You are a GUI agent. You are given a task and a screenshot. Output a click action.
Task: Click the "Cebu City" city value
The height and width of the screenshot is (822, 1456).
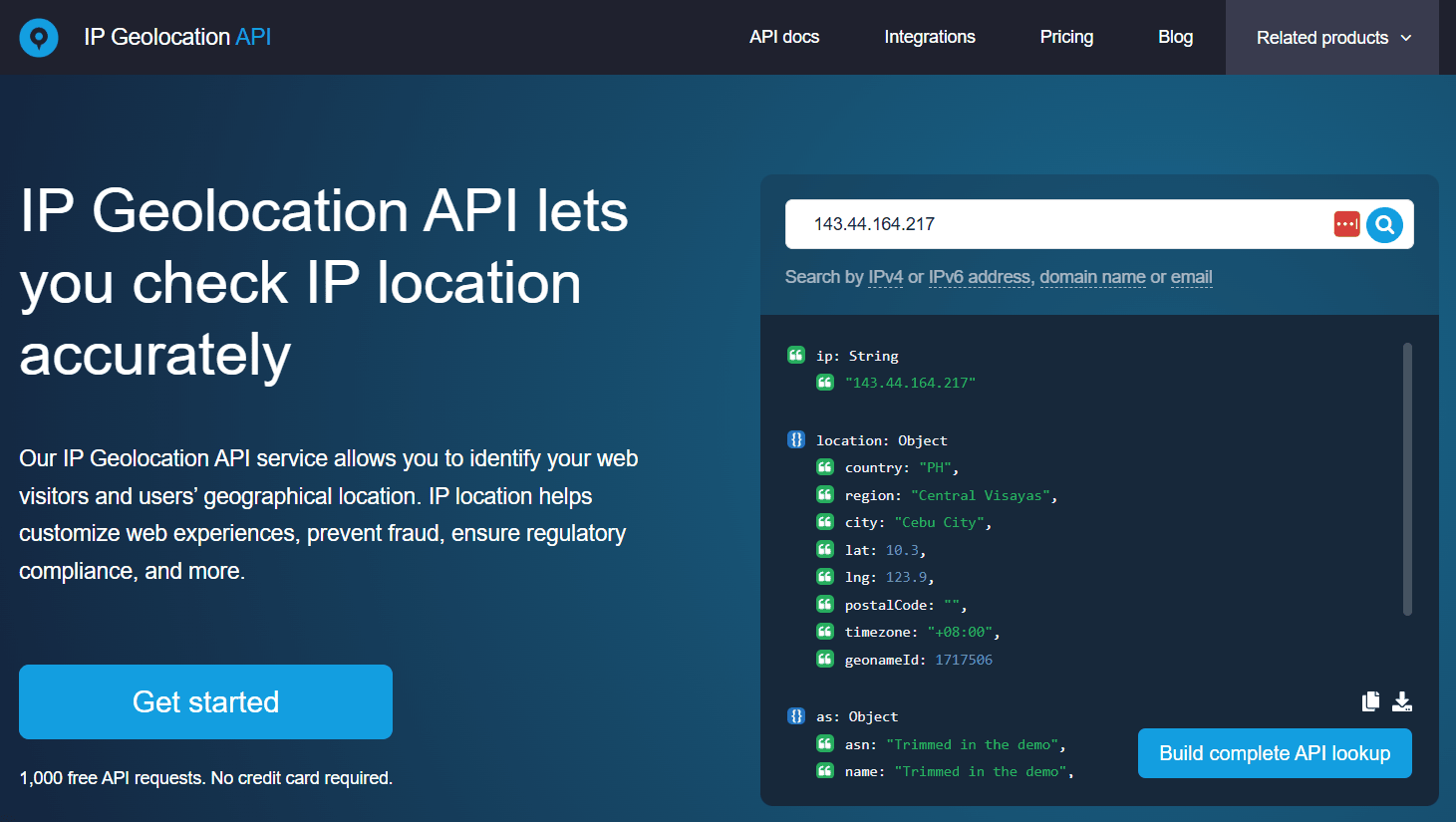(939, 522)
